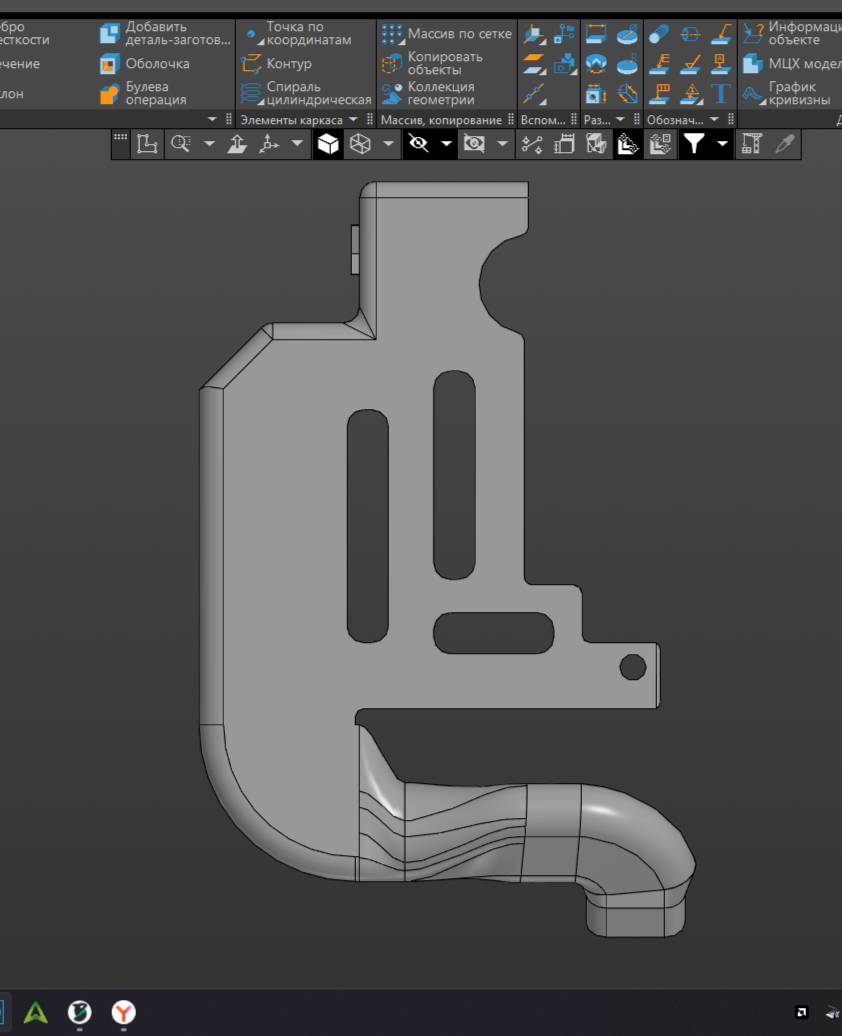Click the zoom magnifier icon in view toolbar
The width and height of the screenshot is (842, 1036).
coord(180,144)
